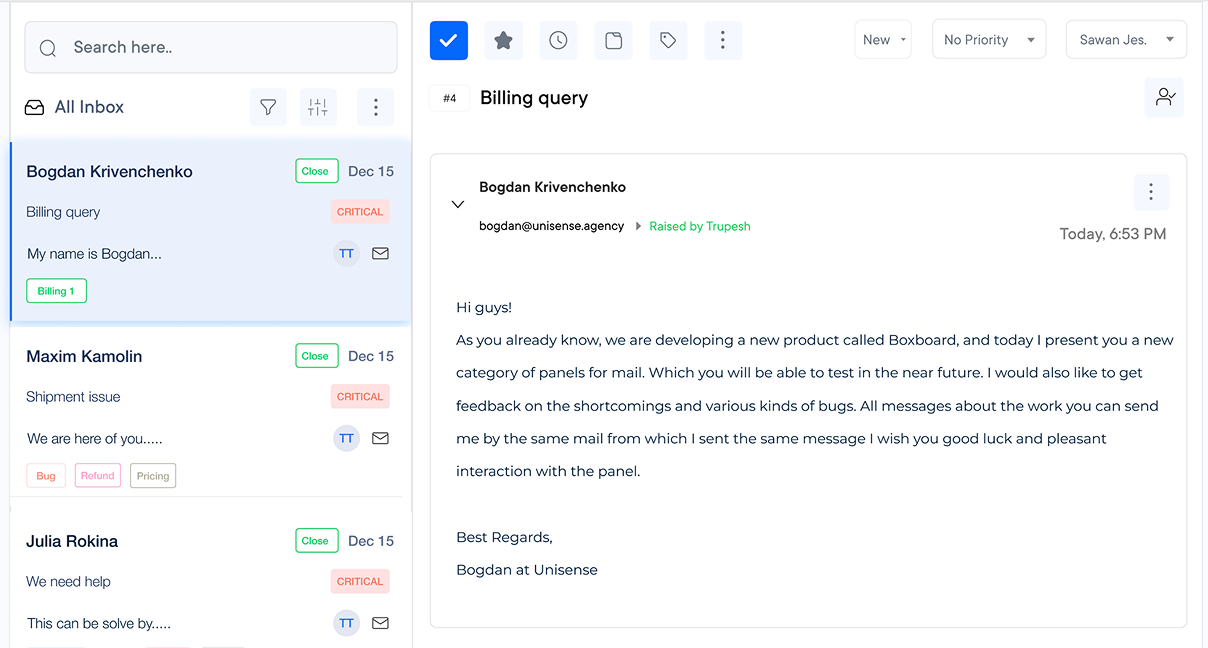Select the All Inbox label

[89, 107]
